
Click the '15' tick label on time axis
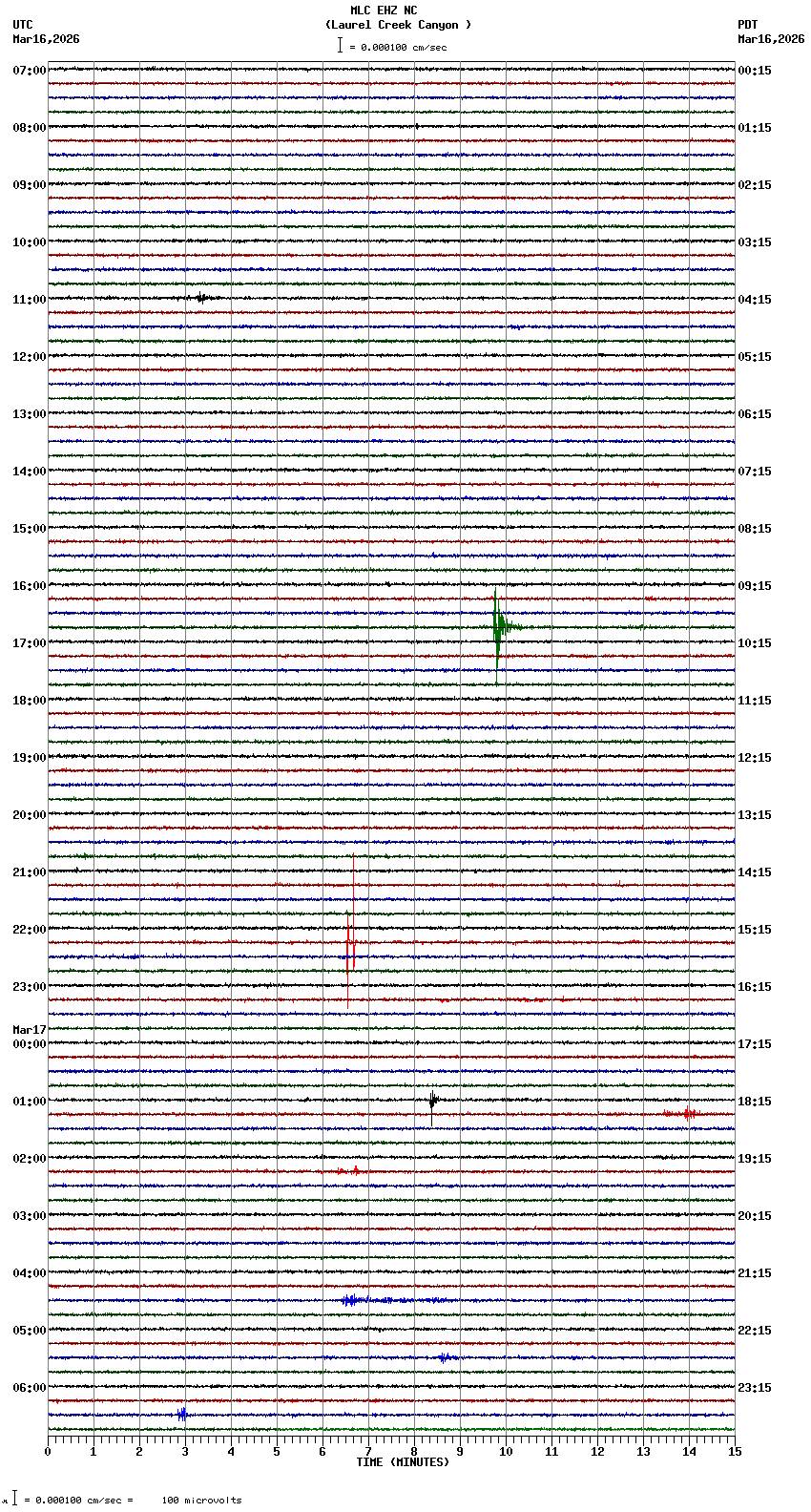click(x=735, y=1452)
